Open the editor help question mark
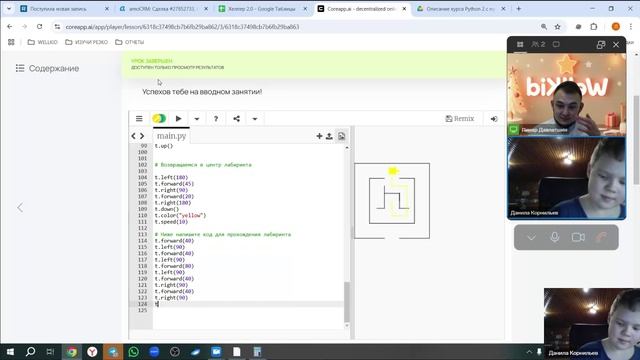640x360 pixels. tap(216, 119)
